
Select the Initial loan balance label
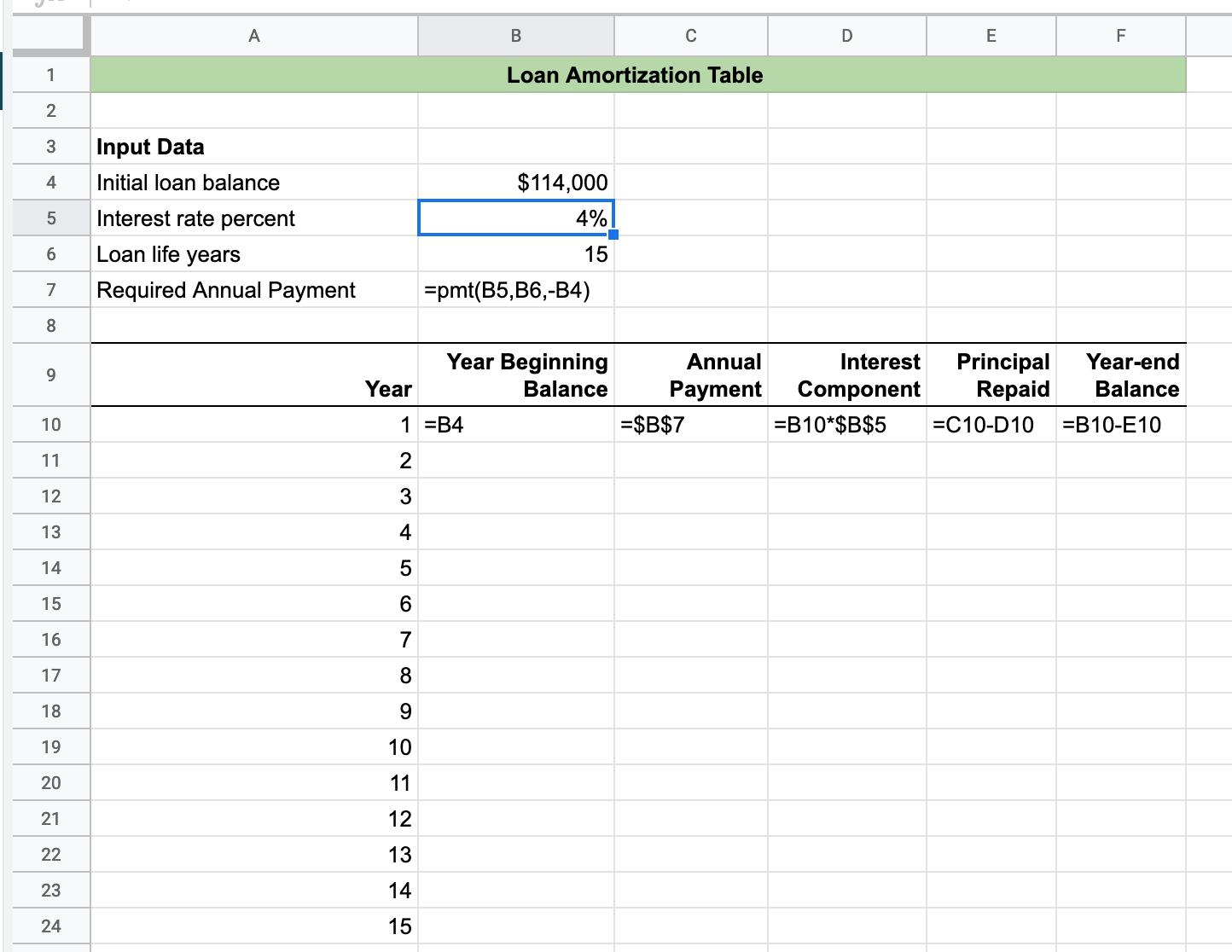pyautogui.click(x=254, y=183)
